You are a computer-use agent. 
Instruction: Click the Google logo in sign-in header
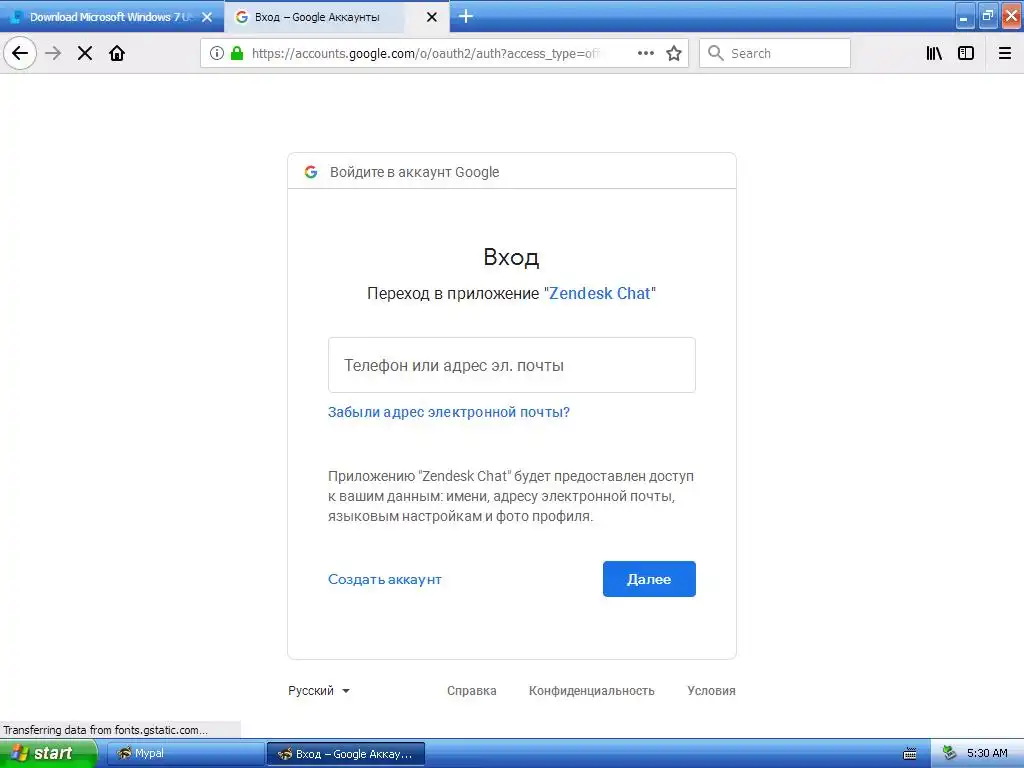coord(311,172)
